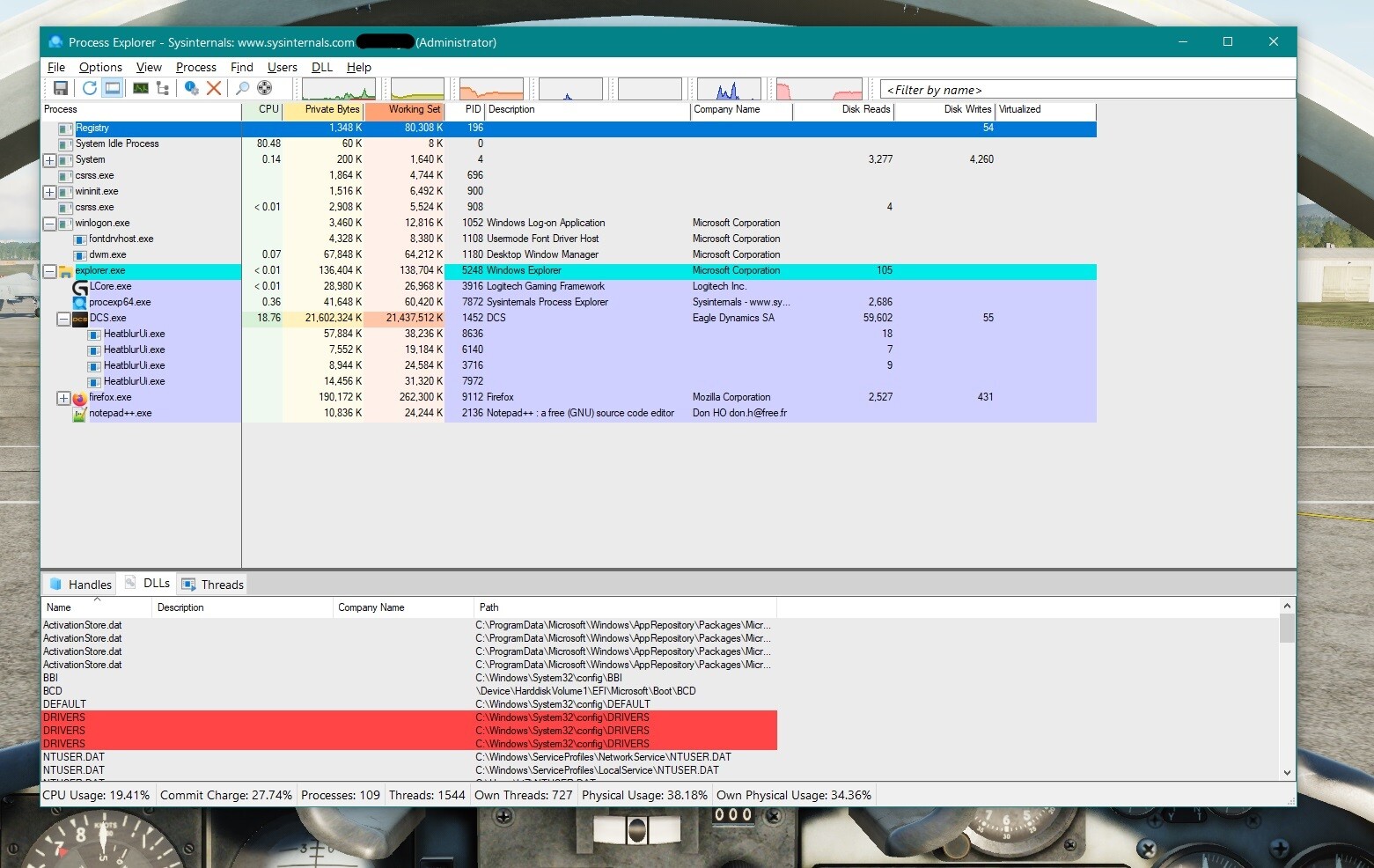Sort by the Company Name column in process list
The width and height of the screenshot is (1374, 868).
pyautogui.click(x=741, y=110)
